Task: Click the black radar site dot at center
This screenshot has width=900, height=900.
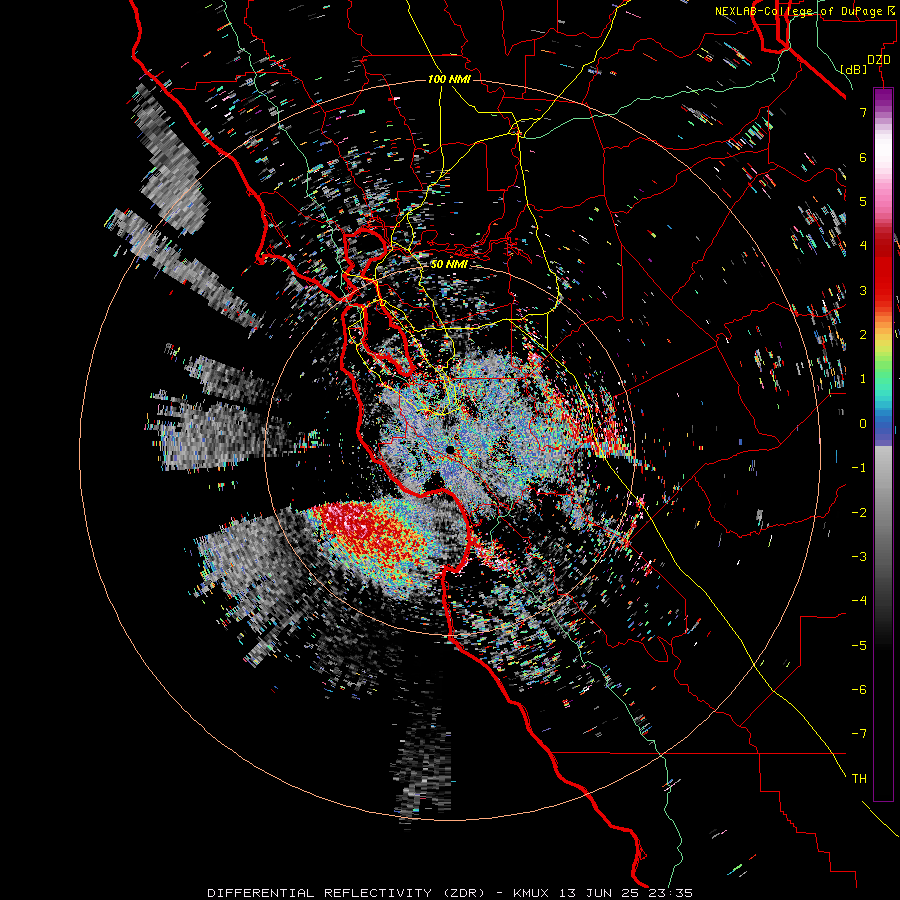Action: click(450, 450)
